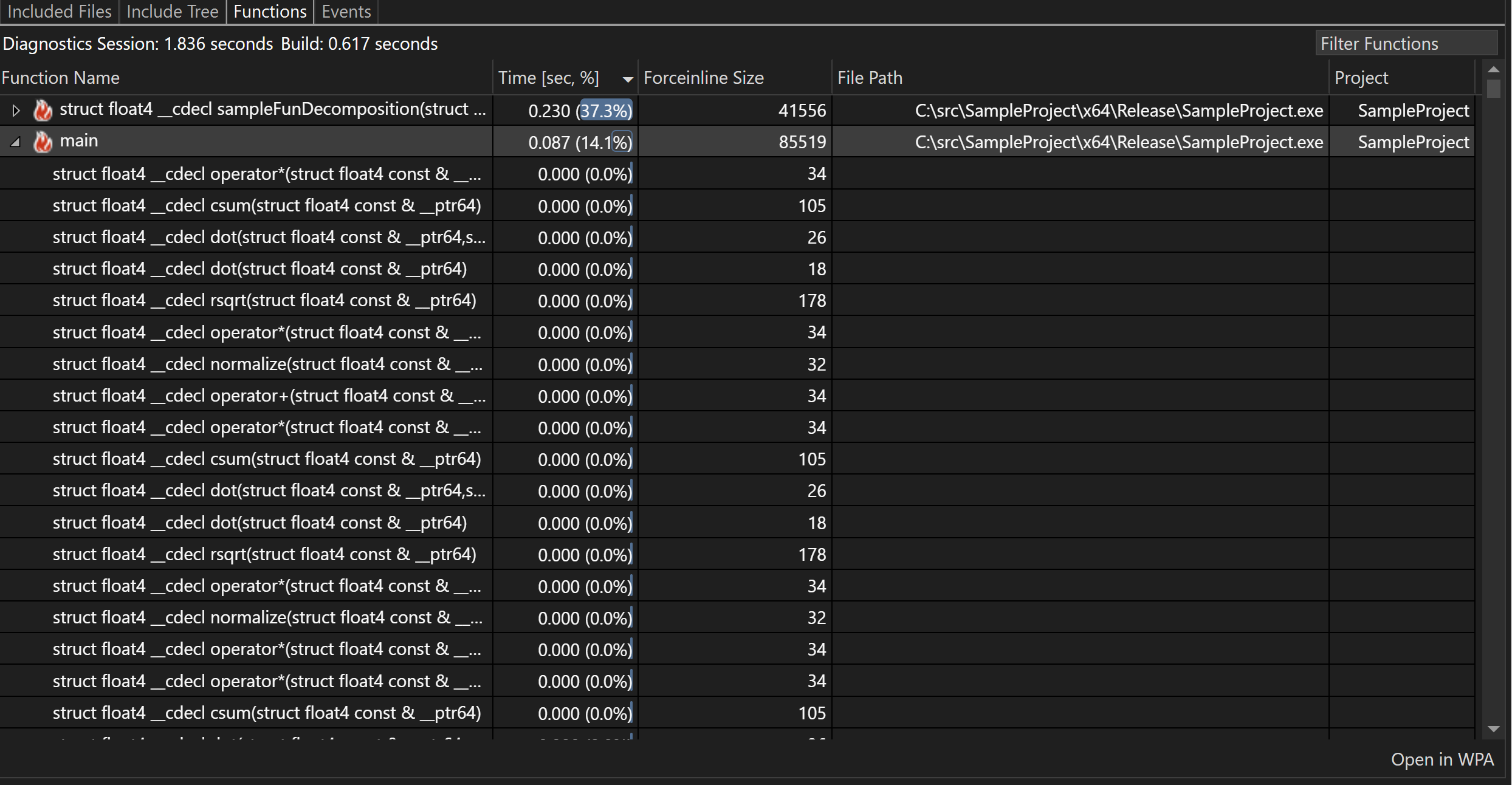Switch to the Included Files tab
Screen dimensions: 1512x785
[x=57, y=11]
